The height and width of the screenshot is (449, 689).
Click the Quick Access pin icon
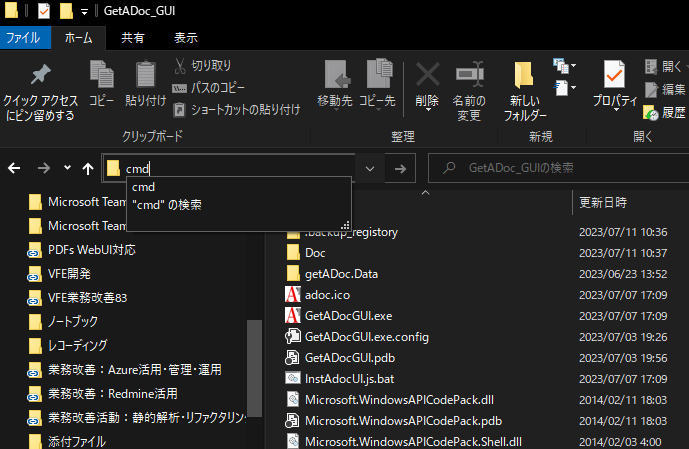pos(40,76)
